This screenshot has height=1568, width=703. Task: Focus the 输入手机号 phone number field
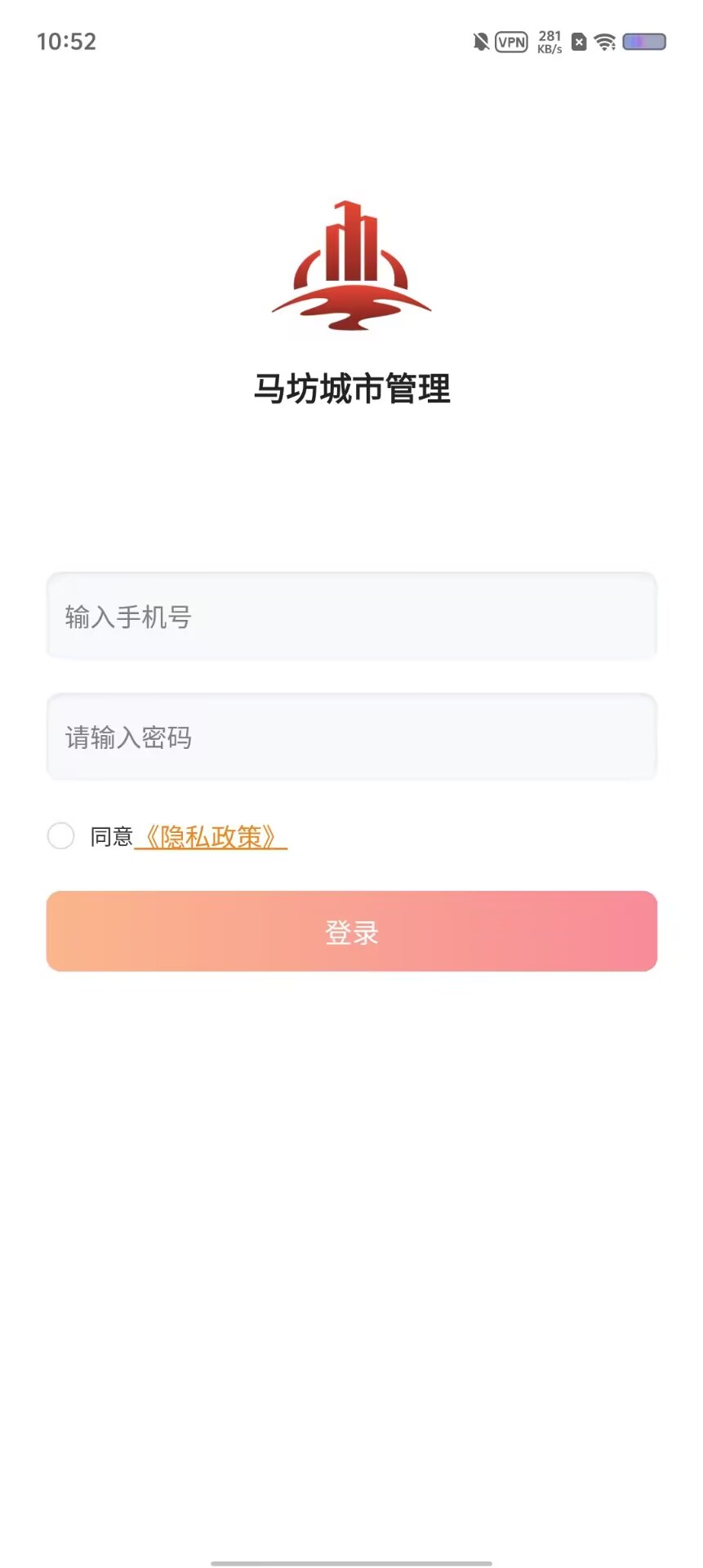tap(351, 617)
